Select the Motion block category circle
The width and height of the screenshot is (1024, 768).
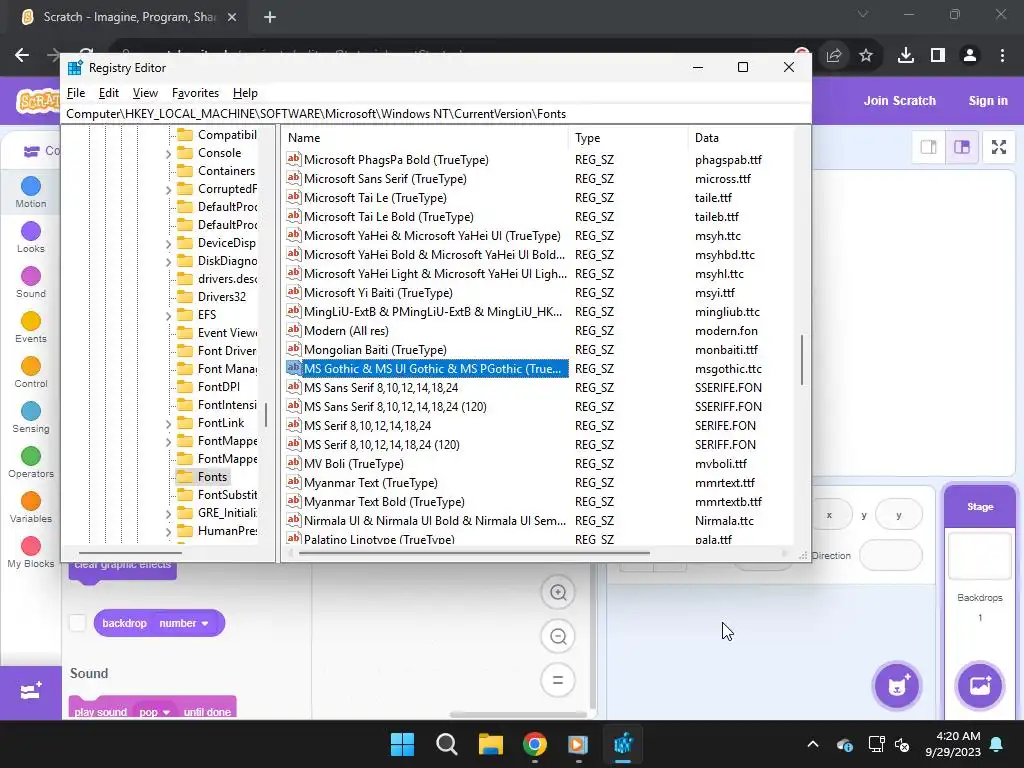pos(31,186)
